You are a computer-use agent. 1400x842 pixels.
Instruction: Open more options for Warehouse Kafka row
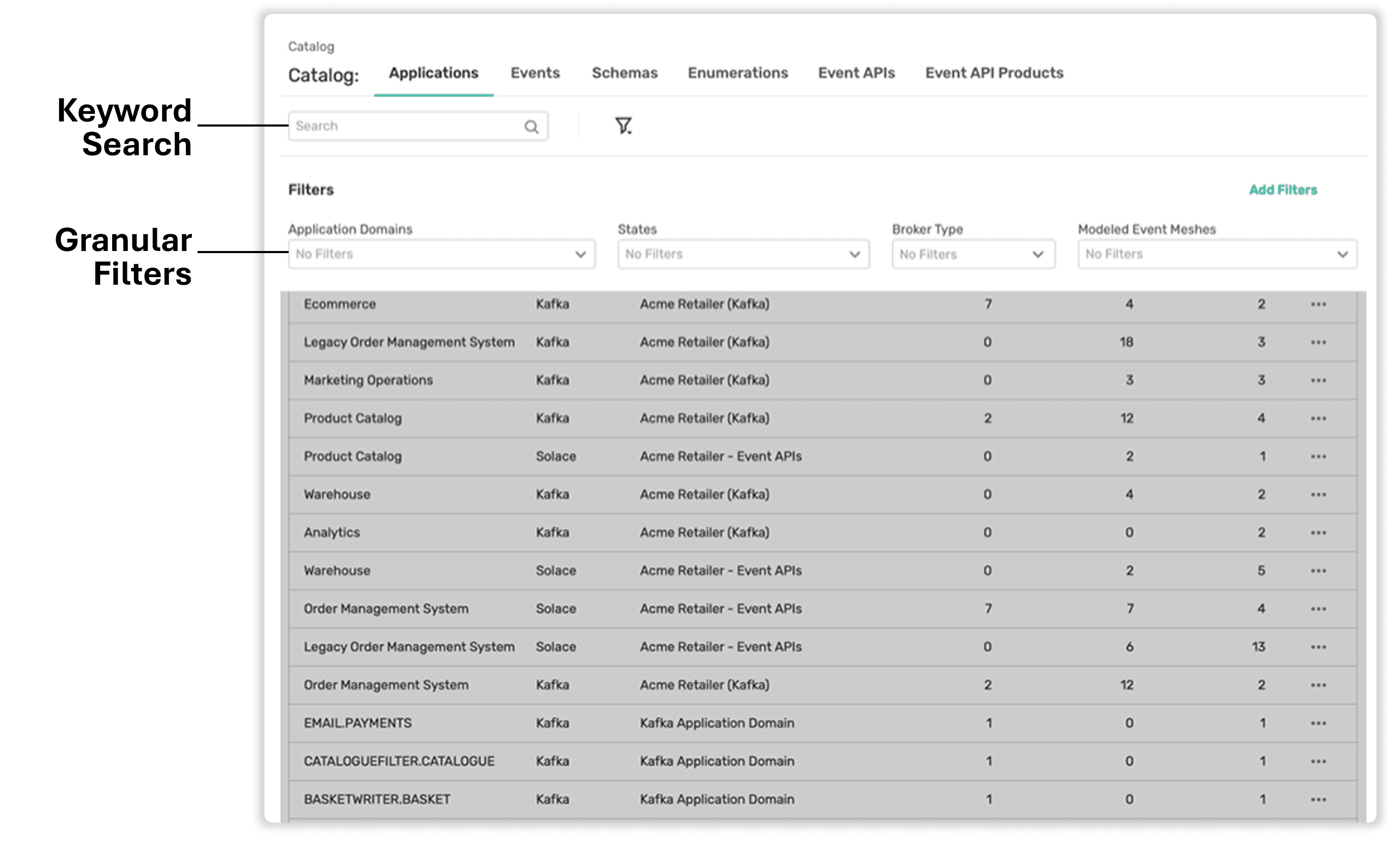(1318, 495)
